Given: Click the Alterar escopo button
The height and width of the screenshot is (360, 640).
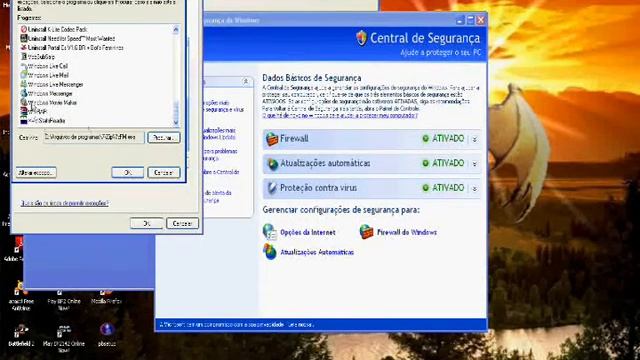Looking at the screenshot, I should 36,173.
